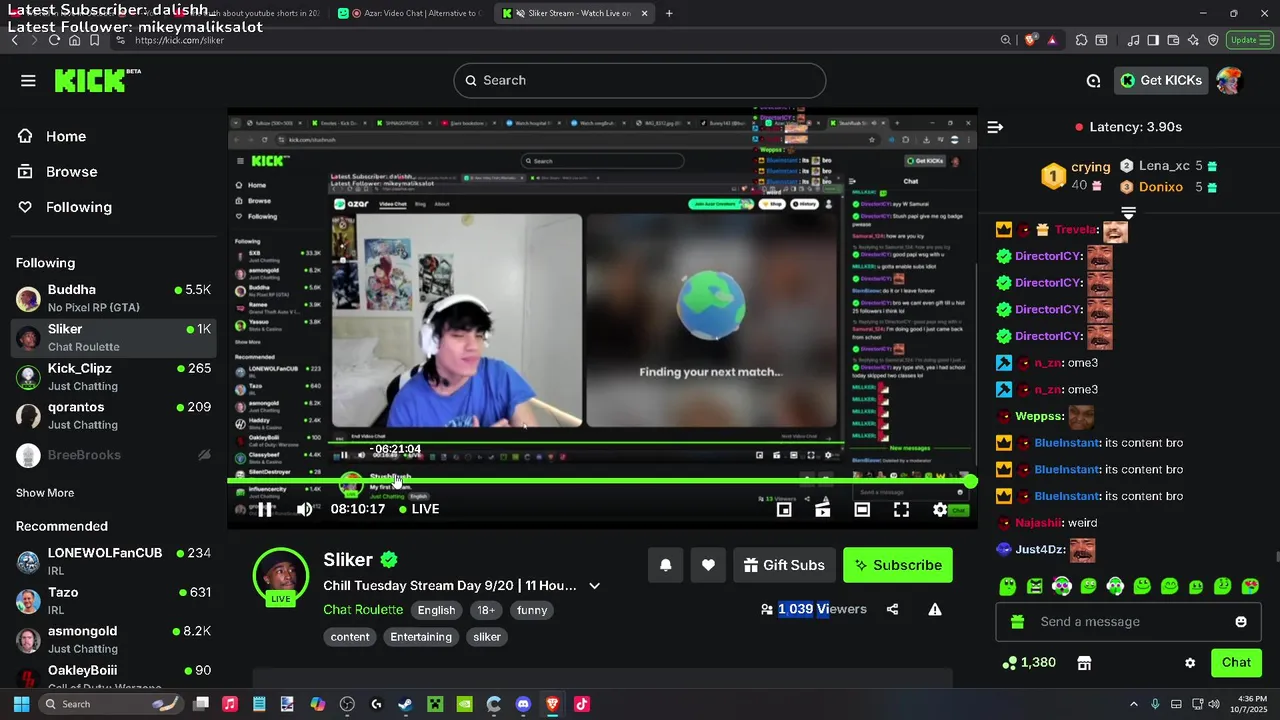Insert the heart-eyes green emote
The image size is (1280, 720).
(x=1250, y=587)
